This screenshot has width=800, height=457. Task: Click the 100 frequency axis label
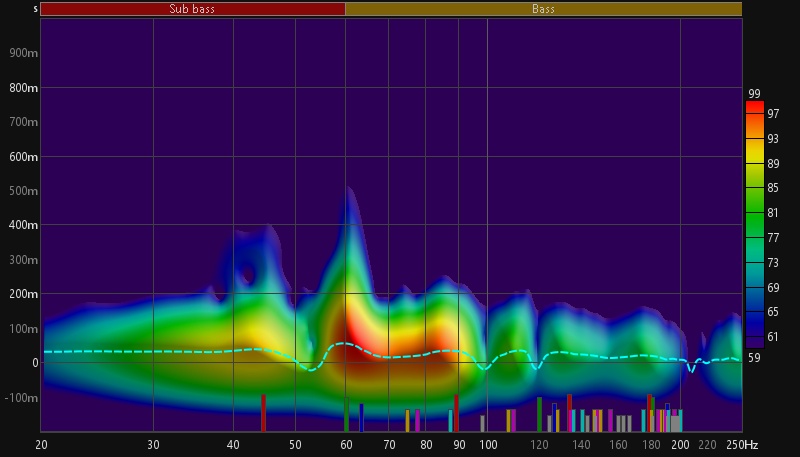tap(488, 444)
